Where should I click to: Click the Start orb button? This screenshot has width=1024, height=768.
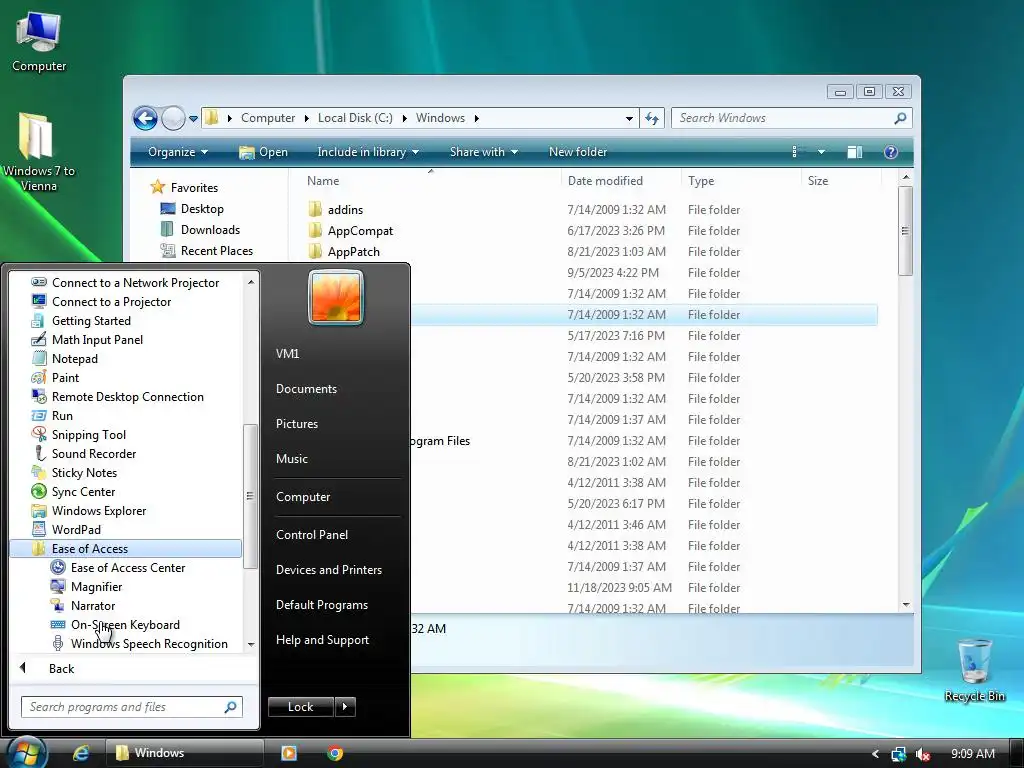[x=25, y=752]
